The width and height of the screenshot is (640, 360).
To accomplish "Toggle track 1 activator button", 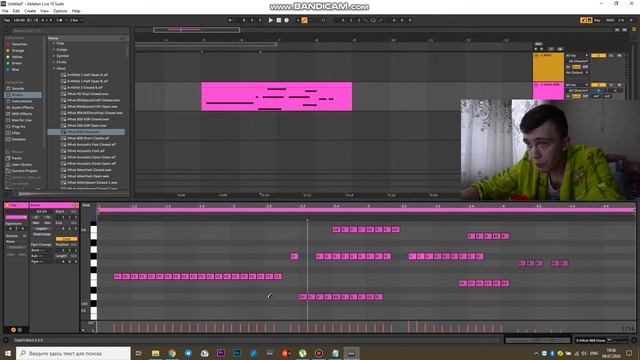I will pos(598,56).
